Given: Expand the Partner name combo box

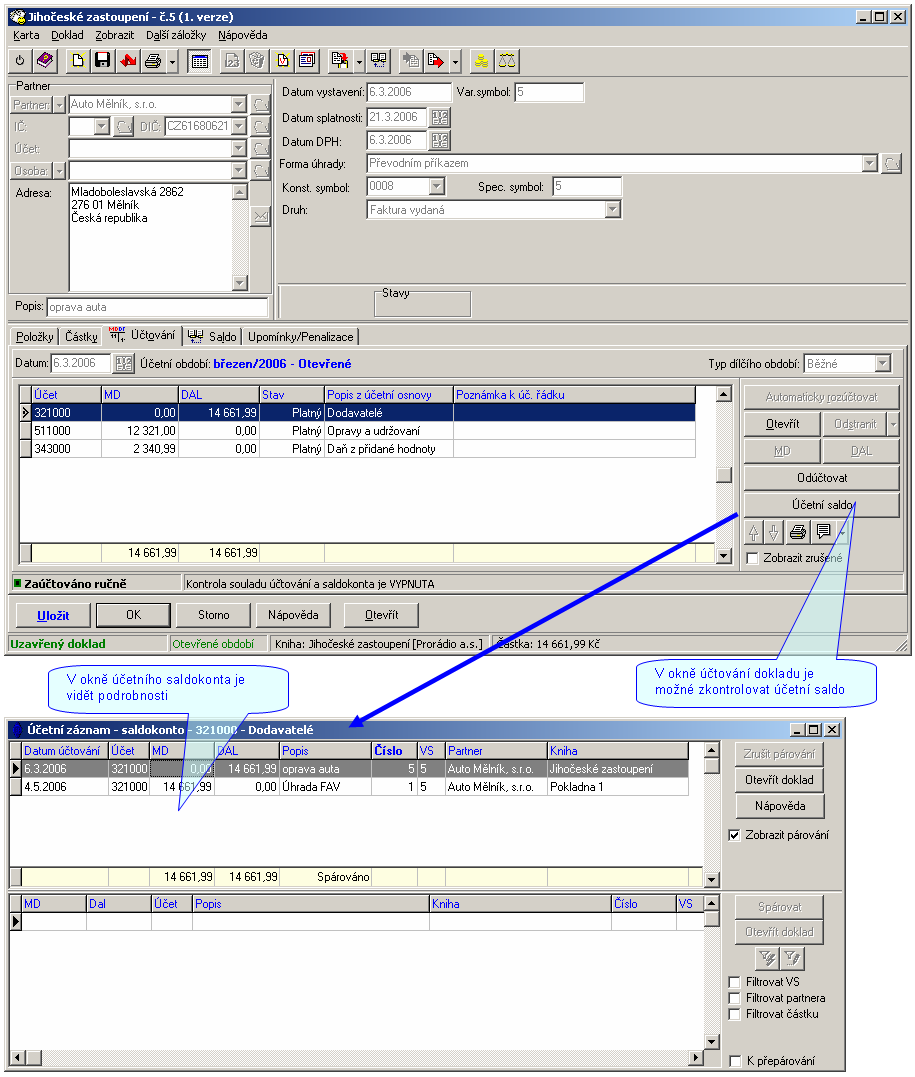Looking at the screenshot, I should tap(239, 104).
